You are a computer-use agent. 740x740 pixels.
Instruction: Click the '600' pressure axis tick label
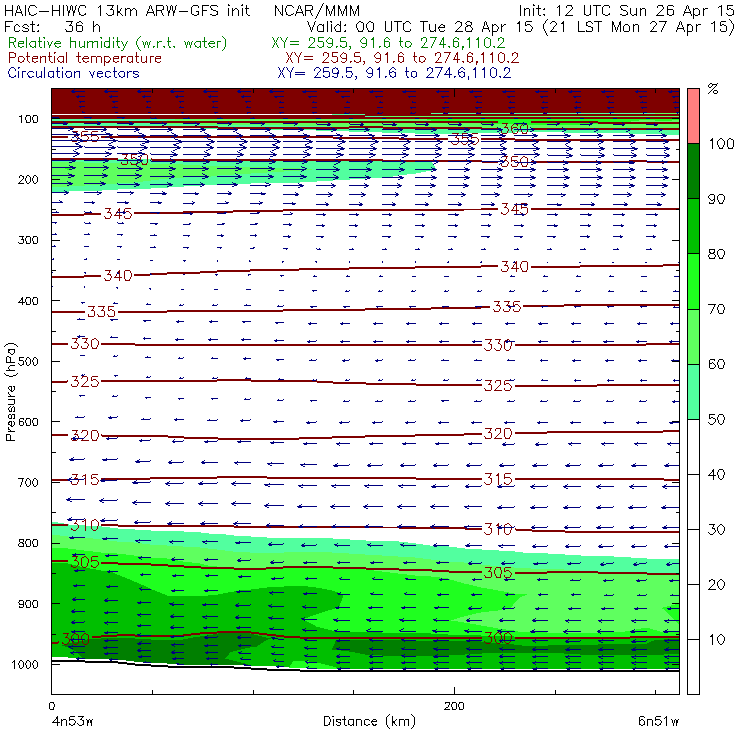(x=28, y=421)
